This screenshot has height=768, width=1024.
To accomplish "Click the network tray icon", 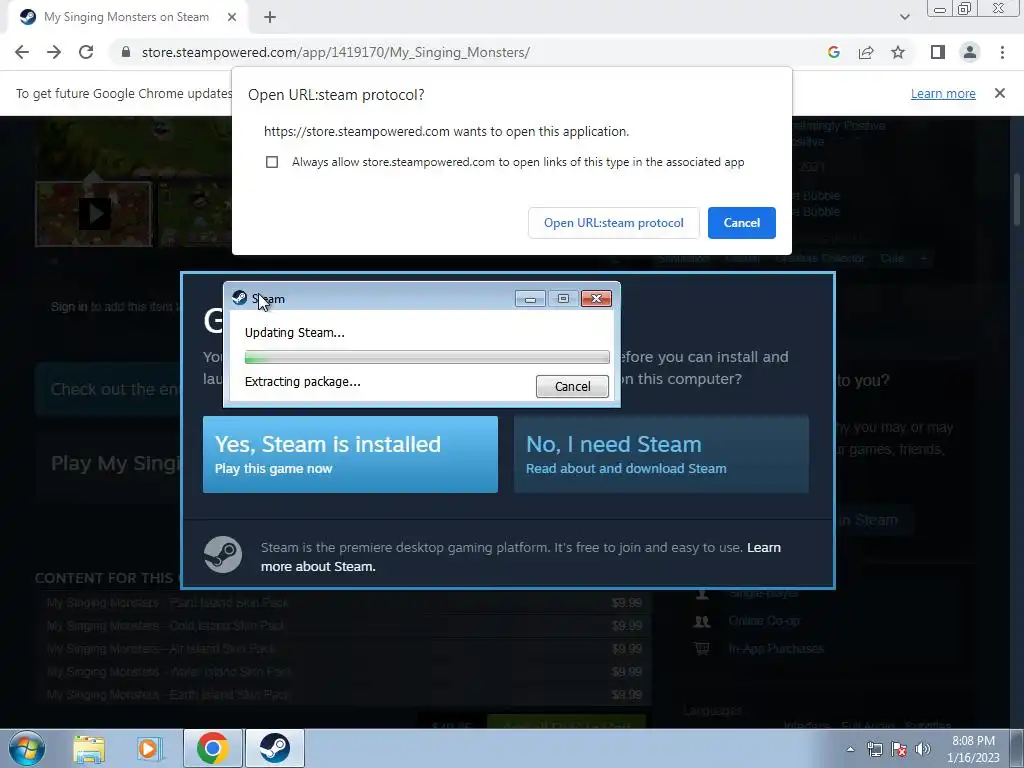I will point(874,749).
